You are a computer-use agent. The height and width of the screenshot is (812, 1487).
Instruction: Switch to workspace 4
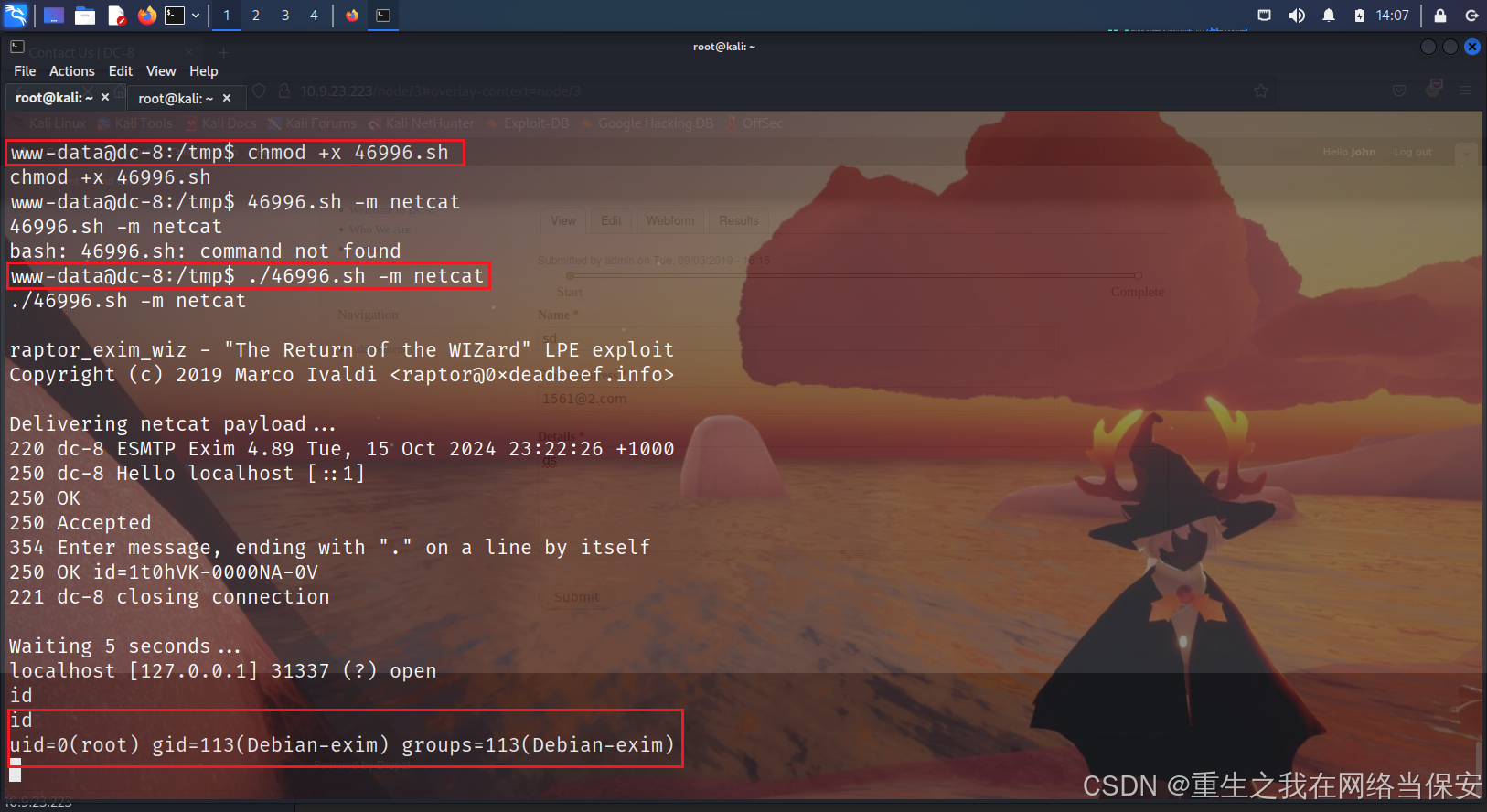[314, 16]
